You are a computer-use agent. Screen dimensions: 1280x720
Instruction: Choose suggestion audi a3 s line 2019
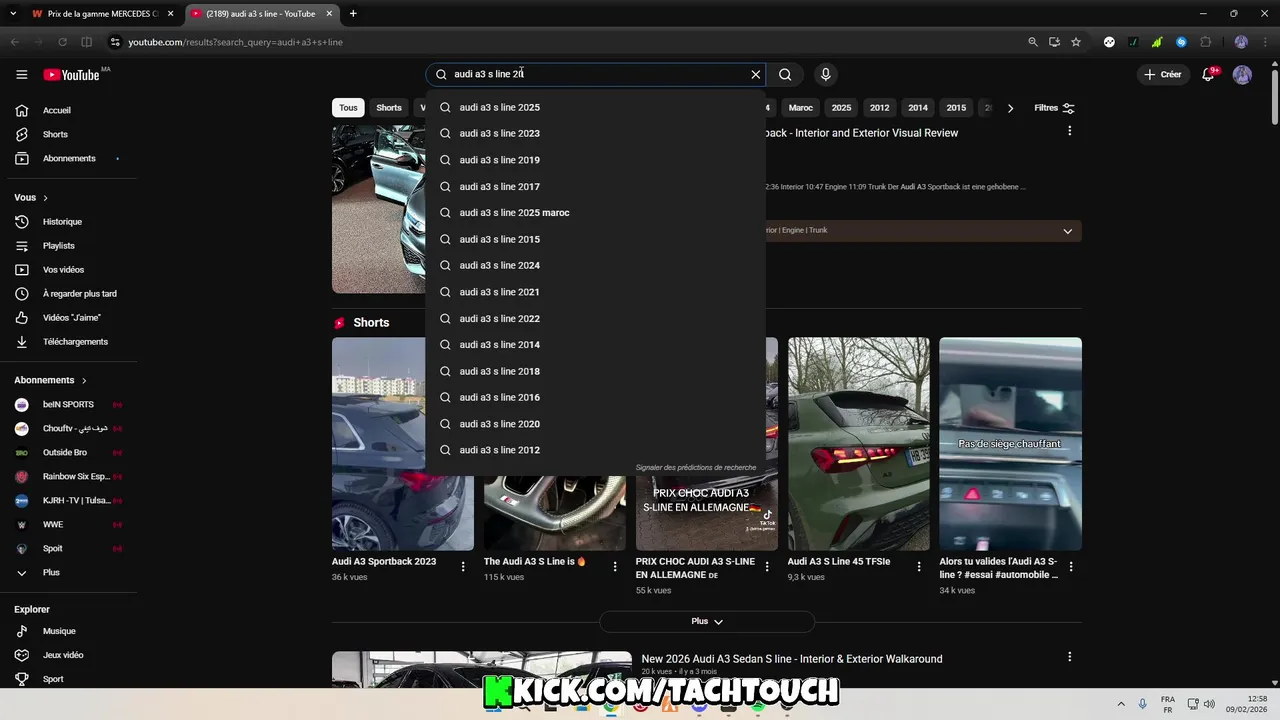tap(596, 160)
